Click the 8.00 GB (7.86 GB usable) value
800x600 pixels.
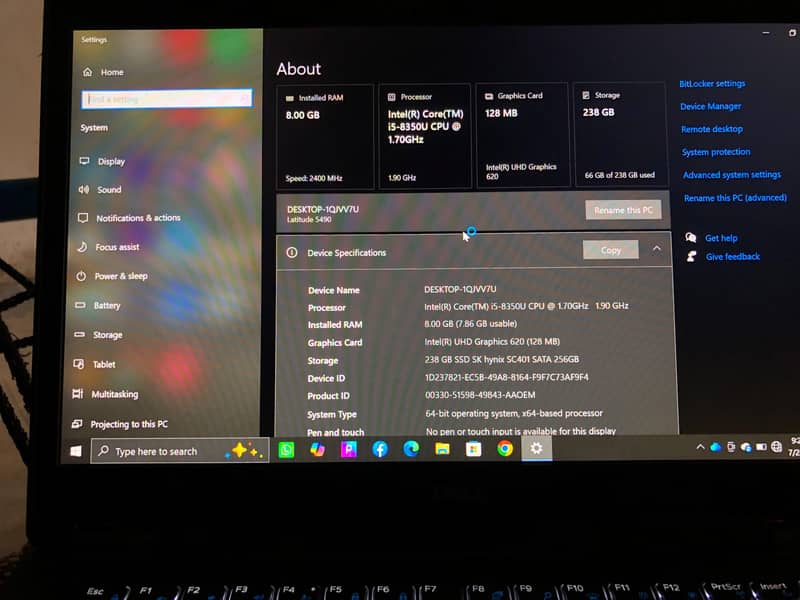click(470, 323)
